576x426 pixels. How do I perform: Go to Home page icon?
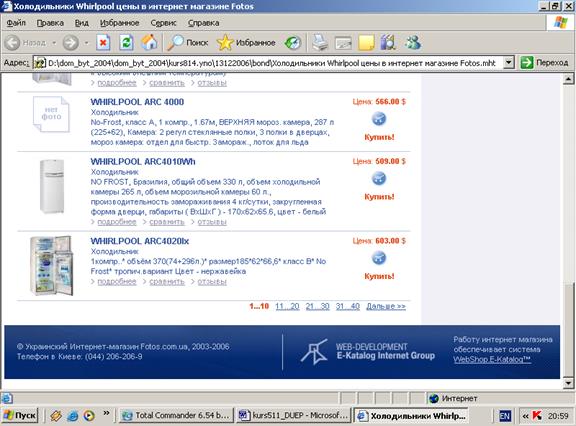click(x=150, y=43)
